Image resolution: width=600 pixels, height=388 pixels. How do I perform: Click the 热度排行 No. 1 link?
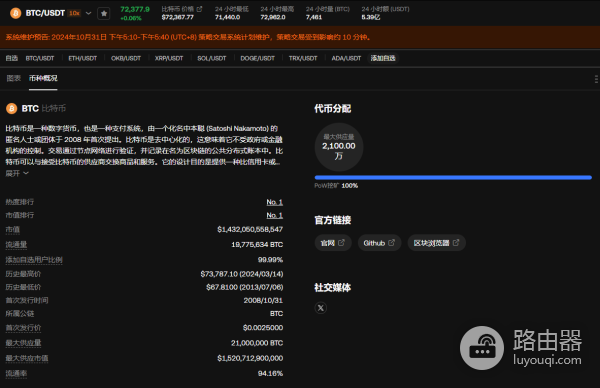pyautogui.click(x=274, y=202)
